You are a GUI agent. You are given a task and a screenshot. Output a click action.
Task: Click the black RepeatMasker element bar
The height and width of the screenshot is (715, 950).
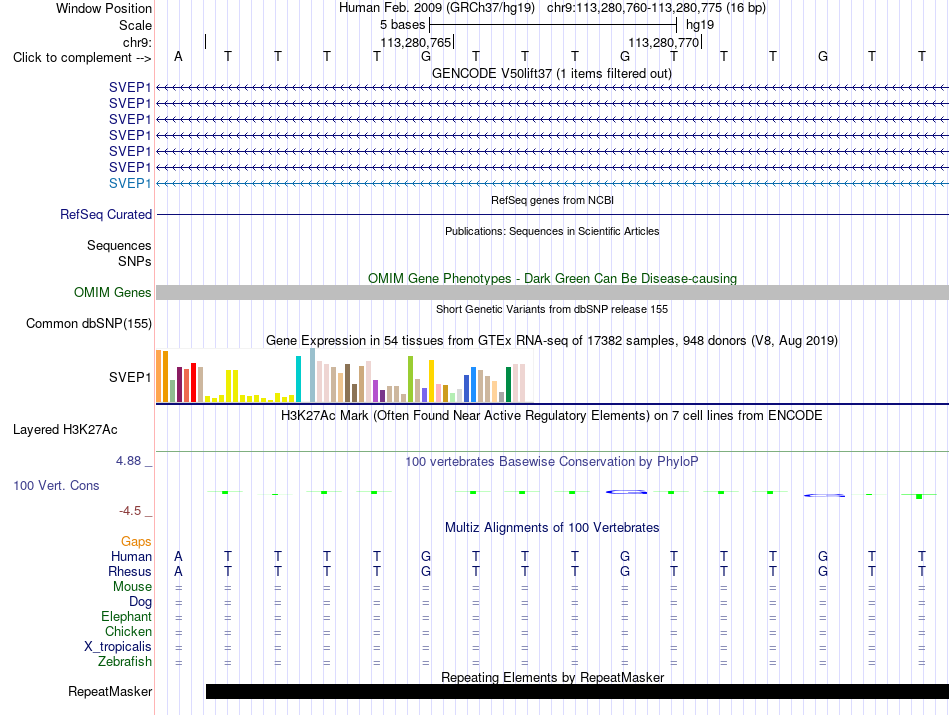click(577, 691)
